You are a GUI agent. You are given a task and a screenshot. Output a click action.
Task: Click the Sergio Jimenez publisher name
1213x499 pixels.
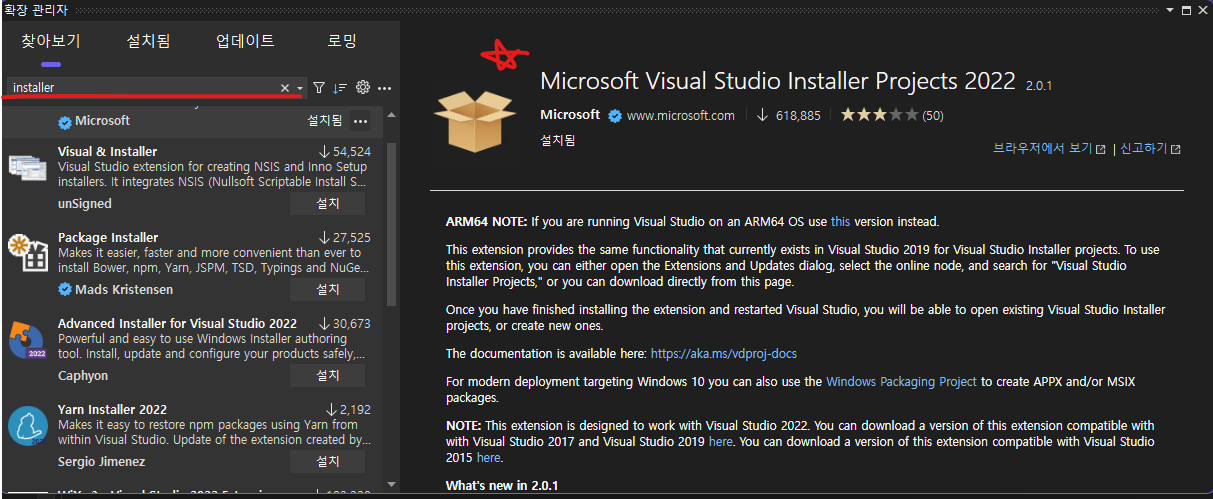(101, 462)
